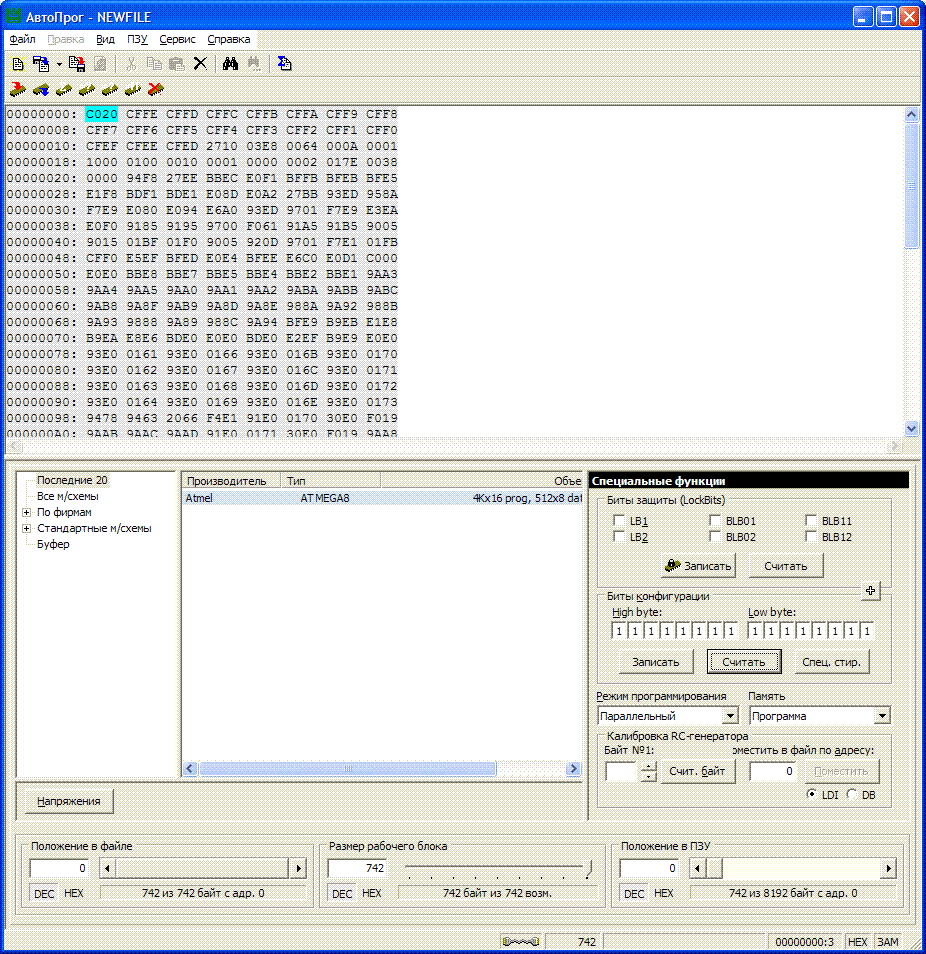926x954 pixels.
Task: Click the new file toolbar icon
Action: pos(18,64)
